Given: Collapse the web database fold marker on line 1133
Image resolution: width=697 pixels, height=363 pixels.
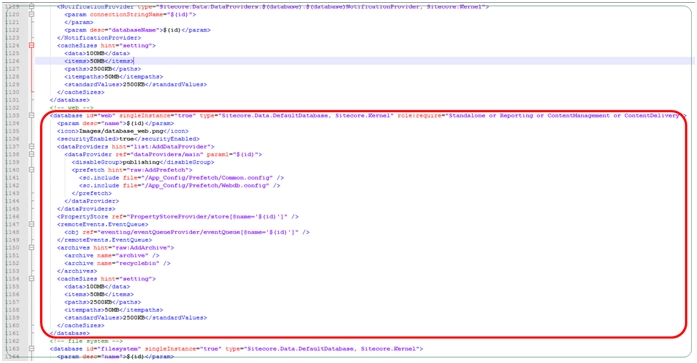Looking at the screenshot, I should tap(32, 115).
